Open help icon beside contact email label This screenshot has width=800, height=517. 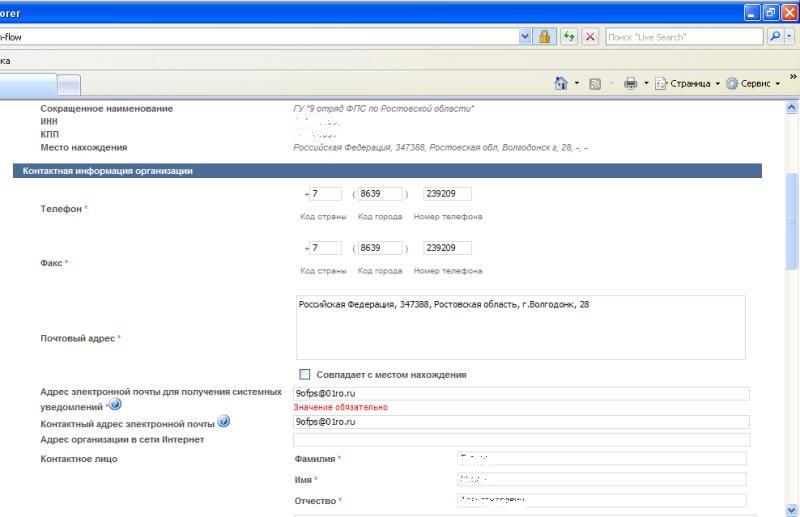pyautogui.click(x=224, y=422)
